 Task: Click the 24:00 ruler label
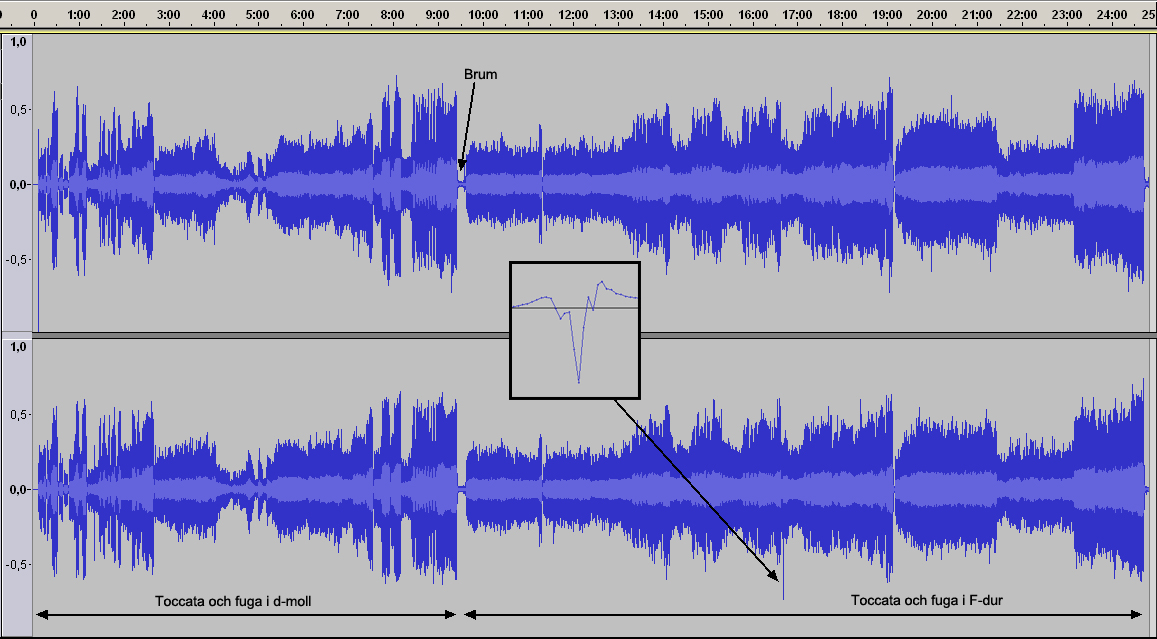pos(1112,14)
